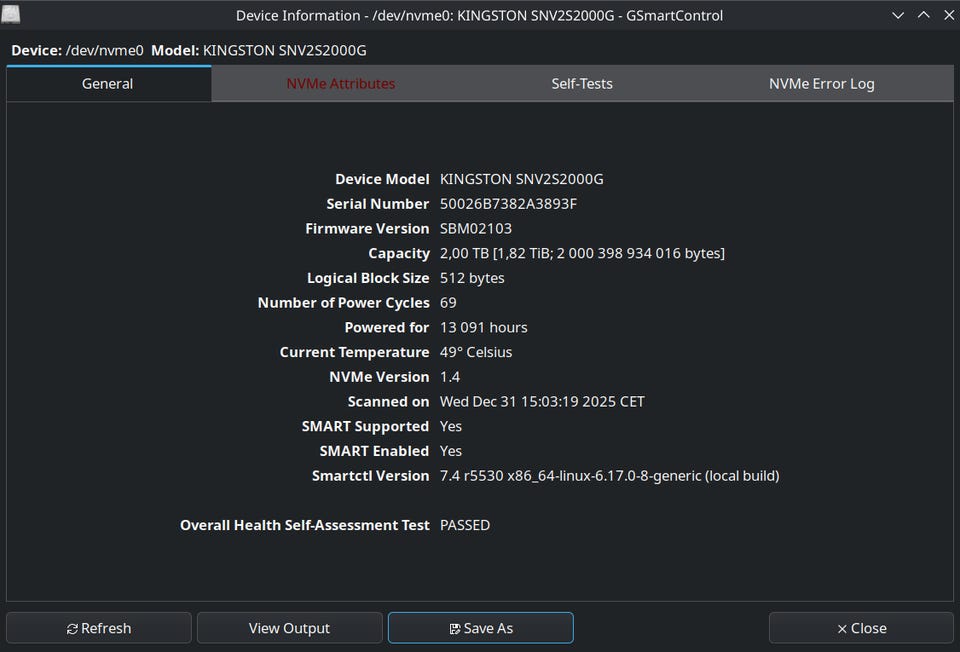Screen dimensions: 960x652
Task: Click the Device Model value KINGSTON SNV2S2000G
Action: 522,179
